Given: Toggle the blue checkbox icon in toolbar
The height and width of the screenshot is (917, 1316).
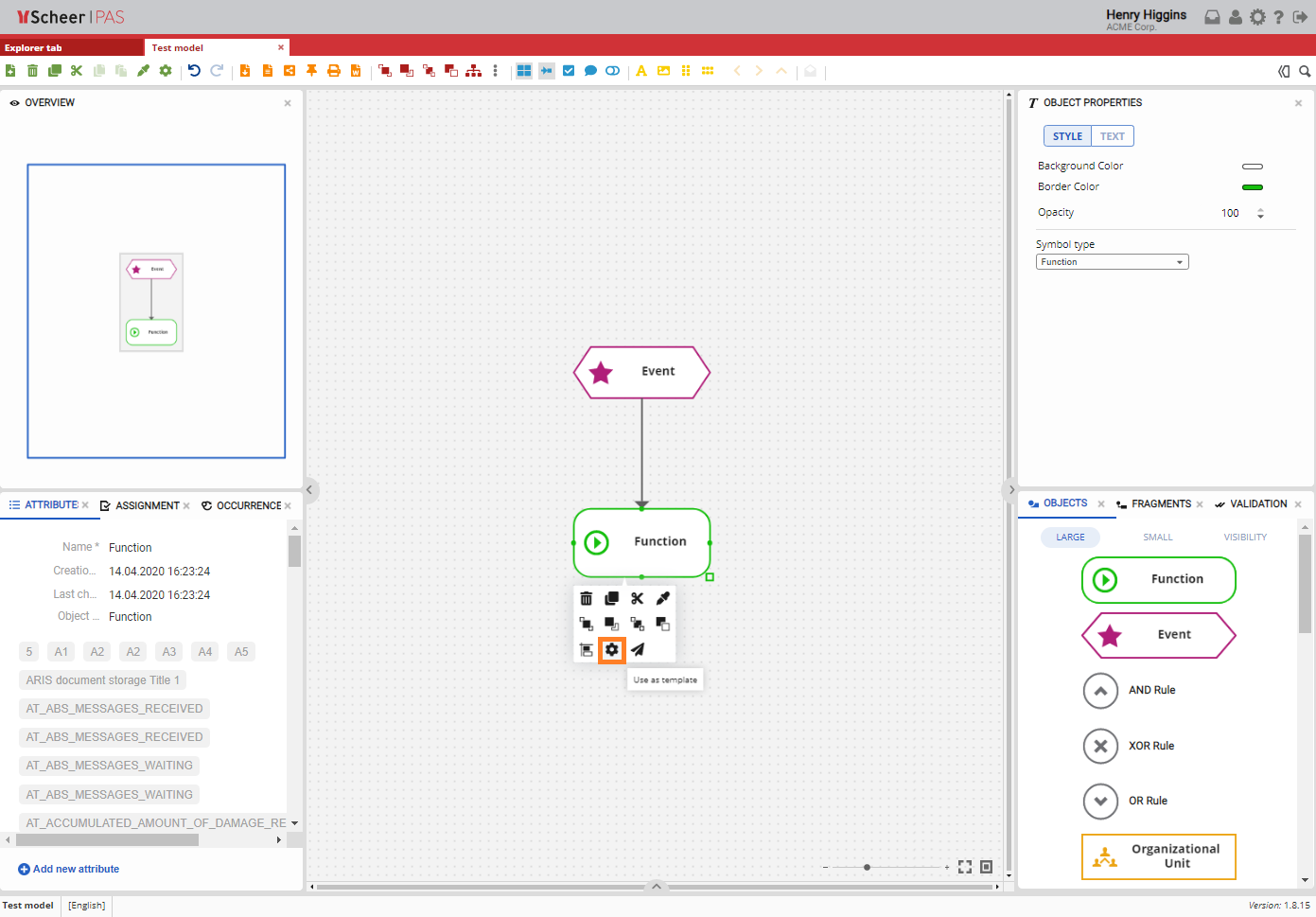Looking at the screenshot, I should pyautogui.click(x=569, y=71).
